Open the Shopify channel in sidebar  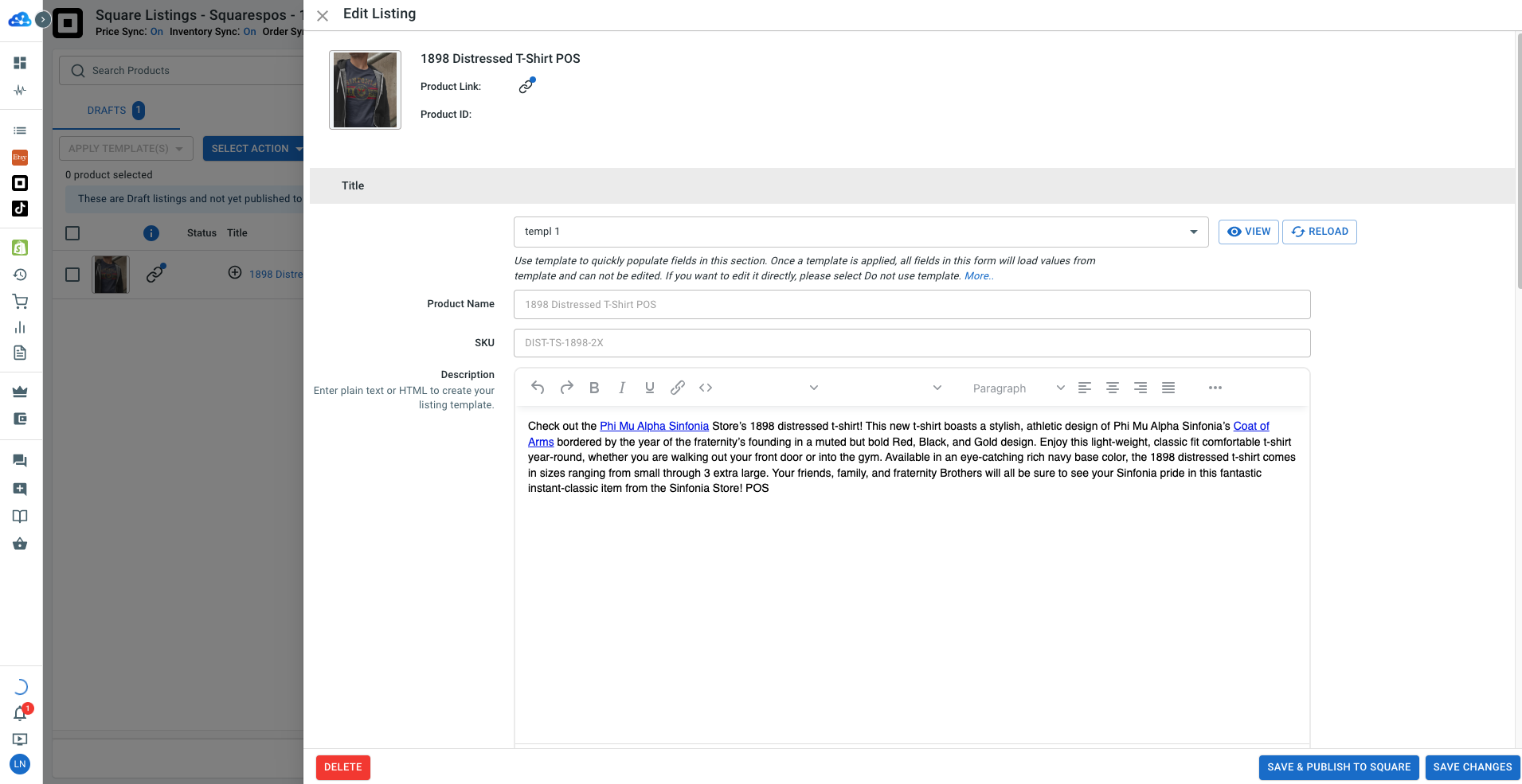point(20,248)
